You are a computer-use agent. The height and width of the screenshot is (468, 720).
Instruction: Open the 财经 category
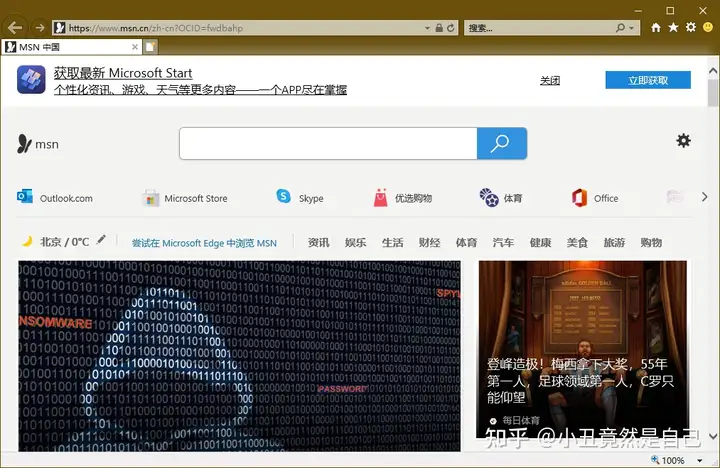[429, 242]
